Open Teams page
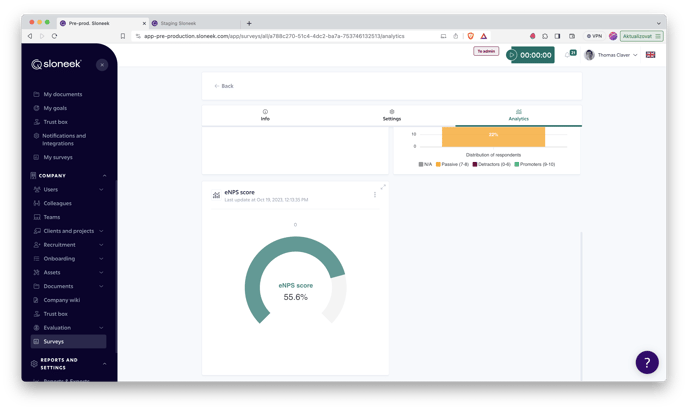 [x=52, y=217]
